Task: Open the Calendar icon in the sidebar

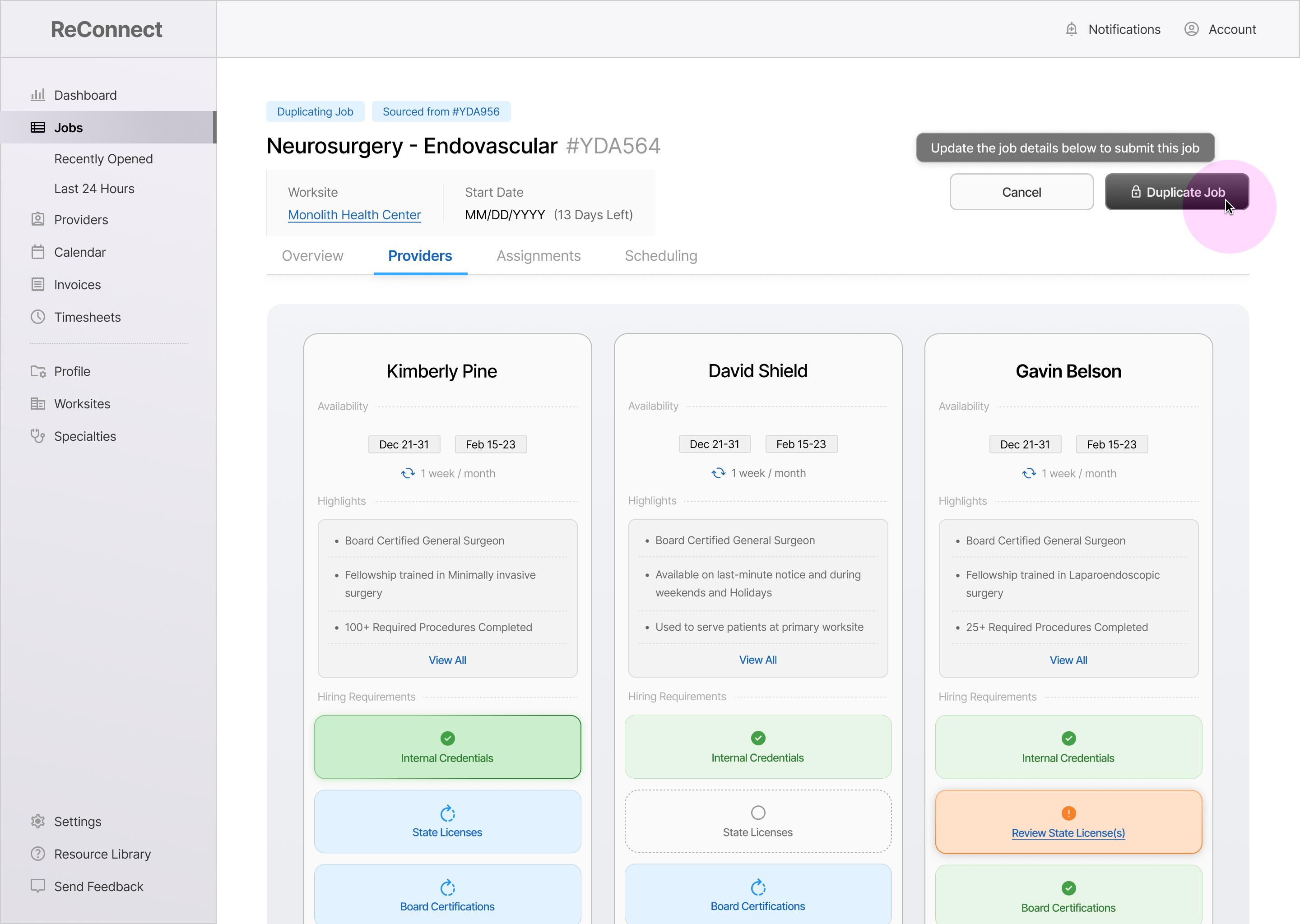Action: 37,252
